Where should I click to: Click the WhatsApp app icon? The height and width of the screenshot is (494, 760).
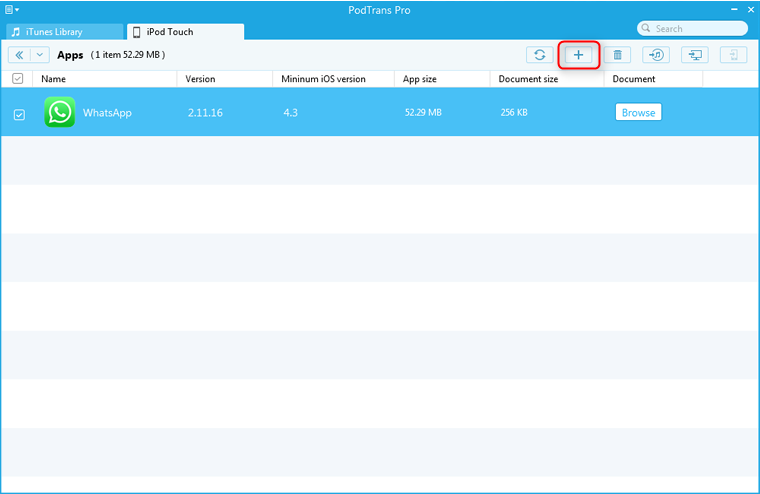(60, 112)
